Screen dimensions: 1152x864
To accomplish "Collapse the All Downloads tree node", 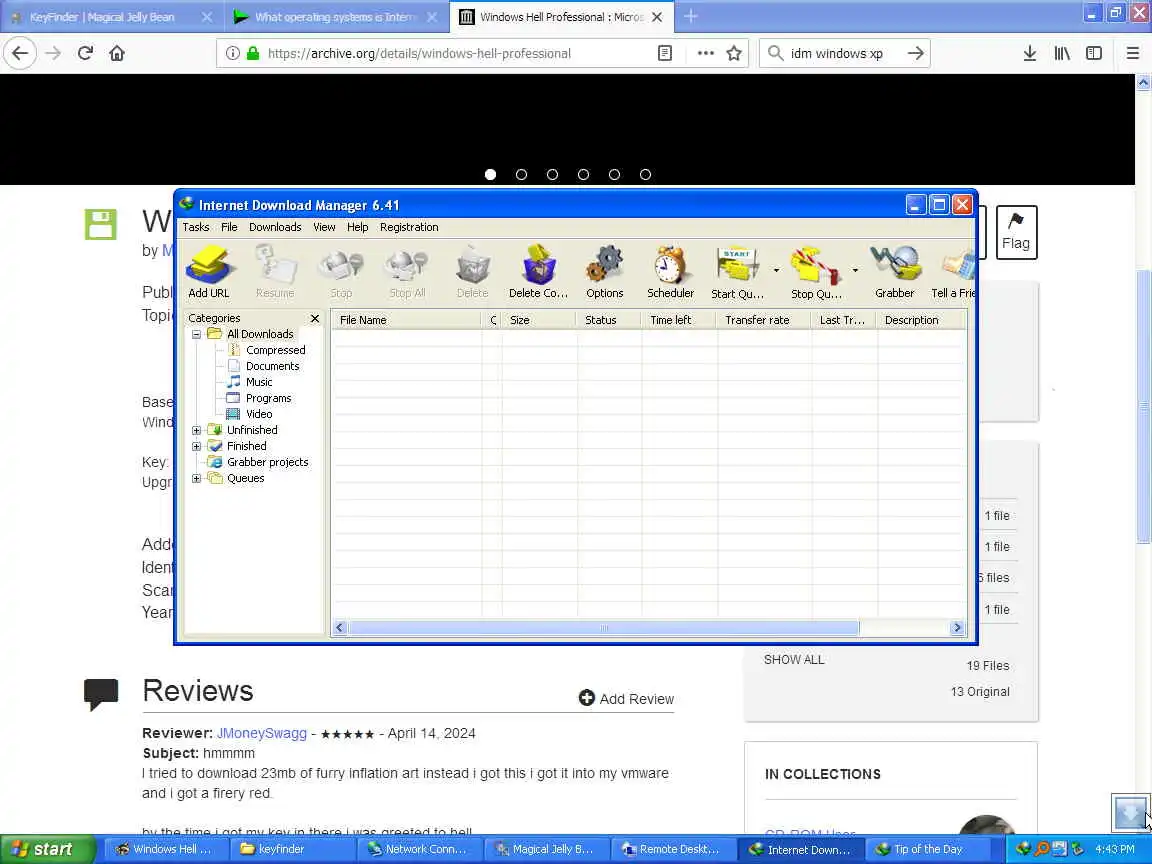I will point(196,334).
